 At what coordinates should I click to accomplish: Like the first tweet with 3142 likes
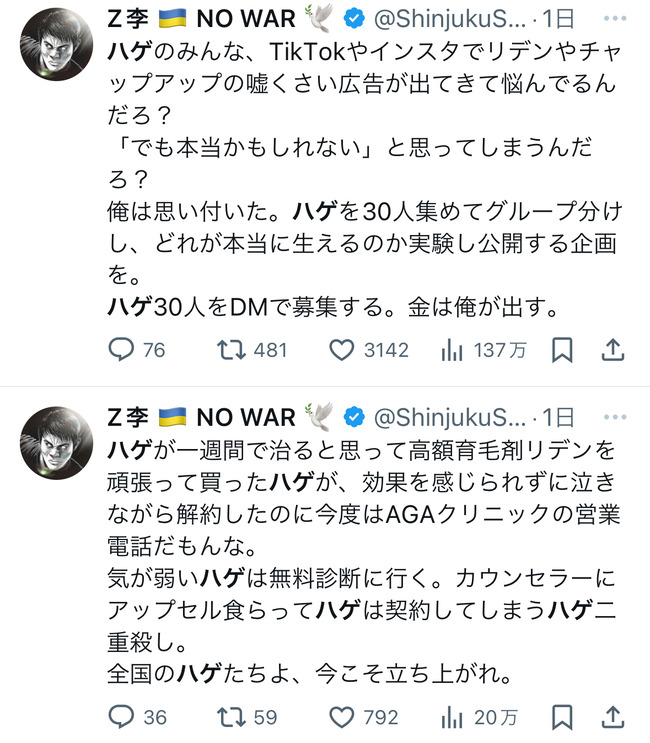369,351
